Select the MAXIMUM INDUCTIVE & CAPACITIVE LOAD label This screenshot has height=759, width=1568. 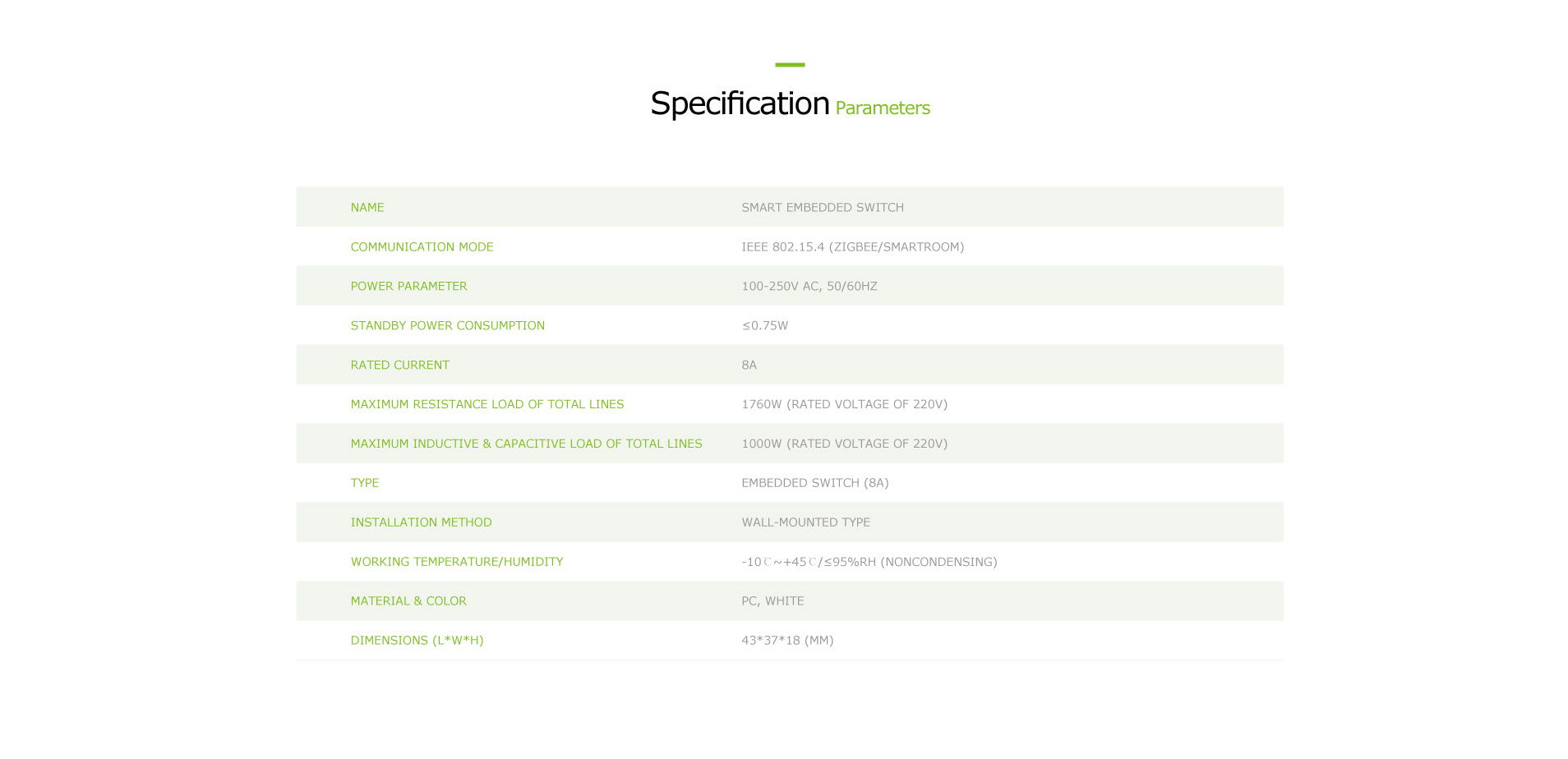(x=527, y=444)
